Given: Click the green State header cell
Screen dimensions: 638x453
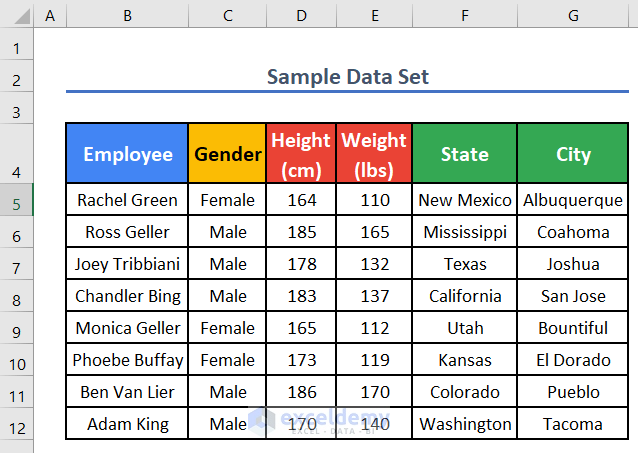Looking at the screenshot, I should [465, 154].
